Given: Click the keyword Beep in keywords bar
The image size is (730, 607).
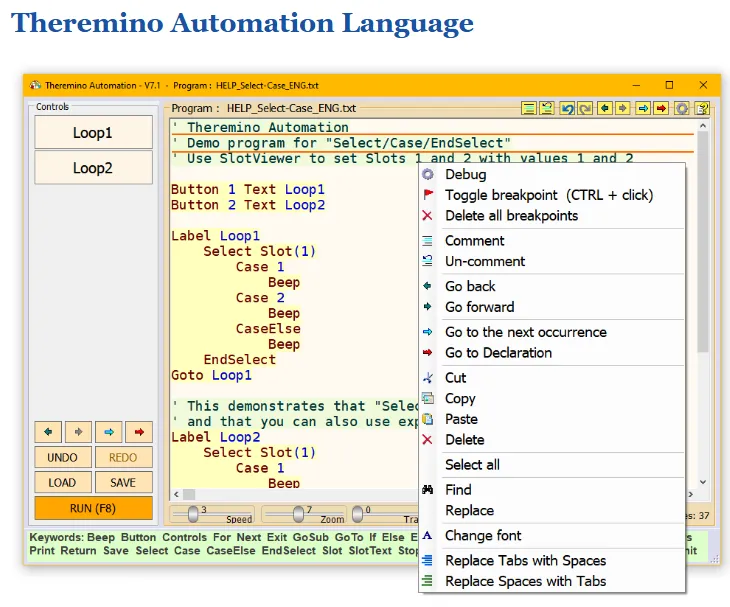Looking at the screenshot, I should coord(101,537).
